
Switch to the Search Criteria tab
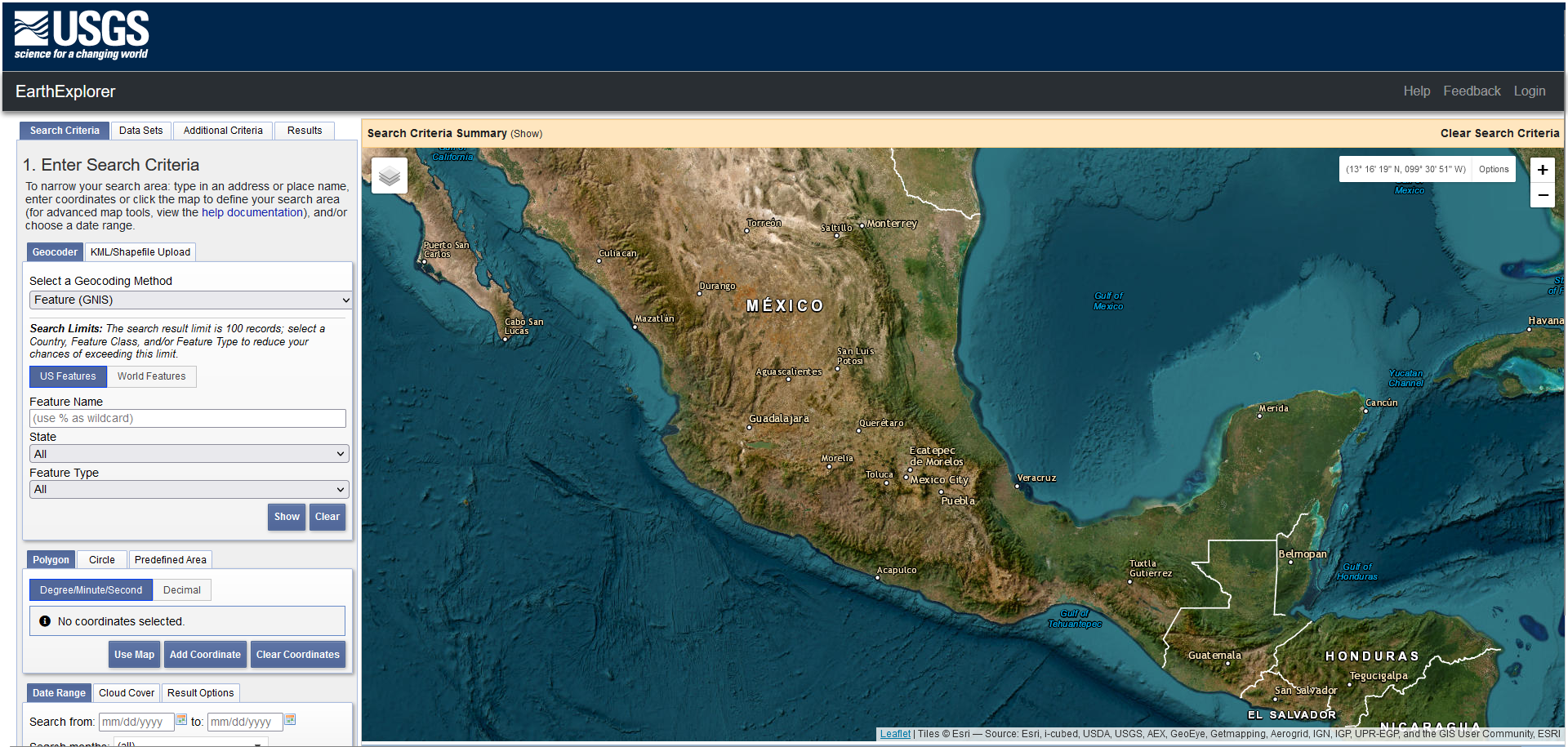65,131
